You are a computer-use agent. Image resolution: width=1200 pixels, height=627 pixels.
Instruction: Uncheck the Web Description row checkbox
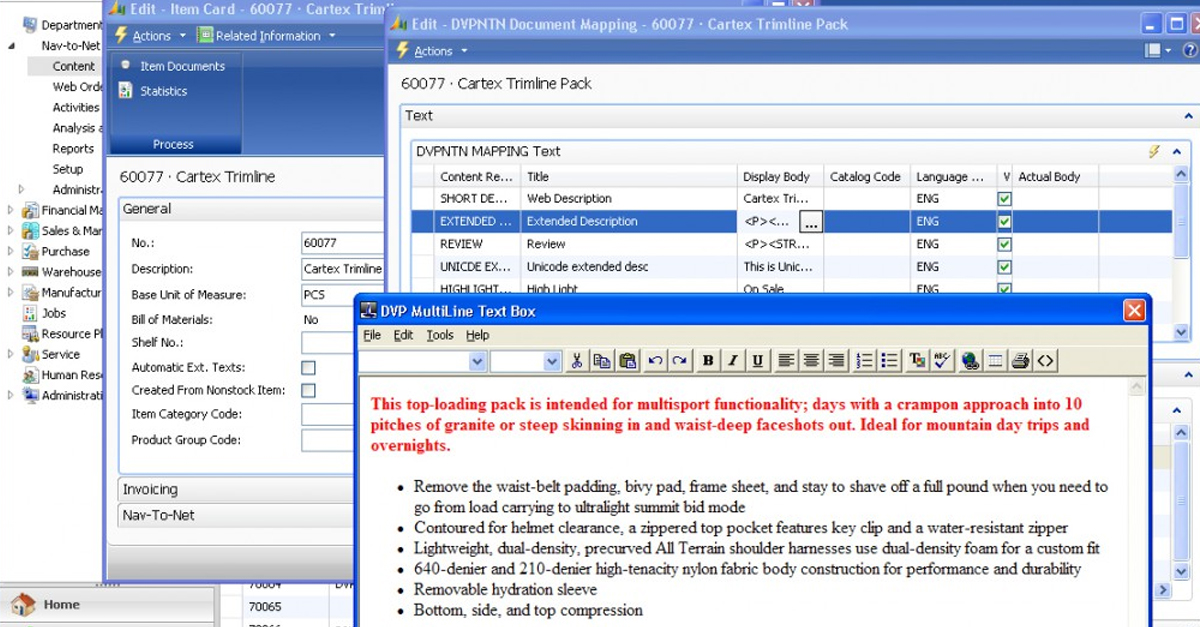[x=1004, y=199]
